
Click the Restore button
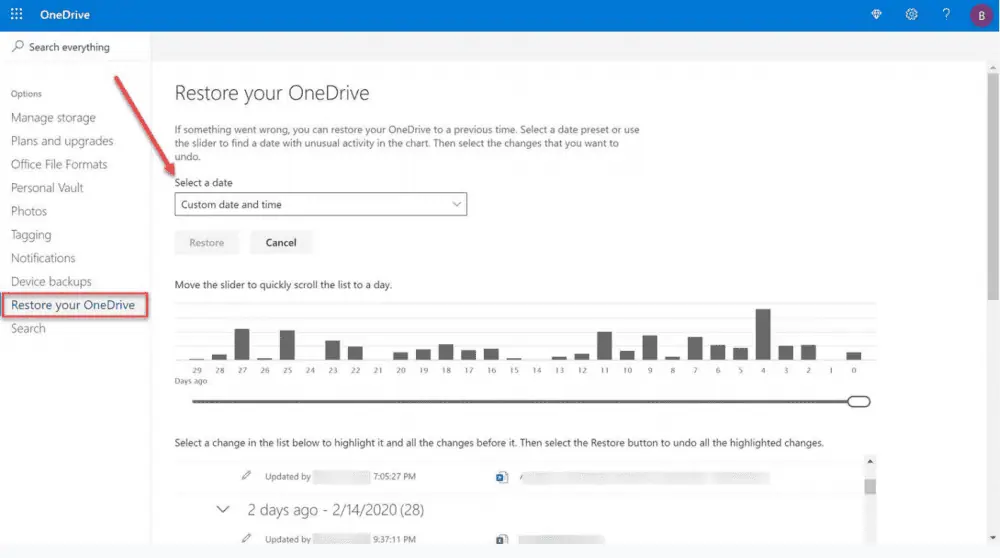point(207,242)
